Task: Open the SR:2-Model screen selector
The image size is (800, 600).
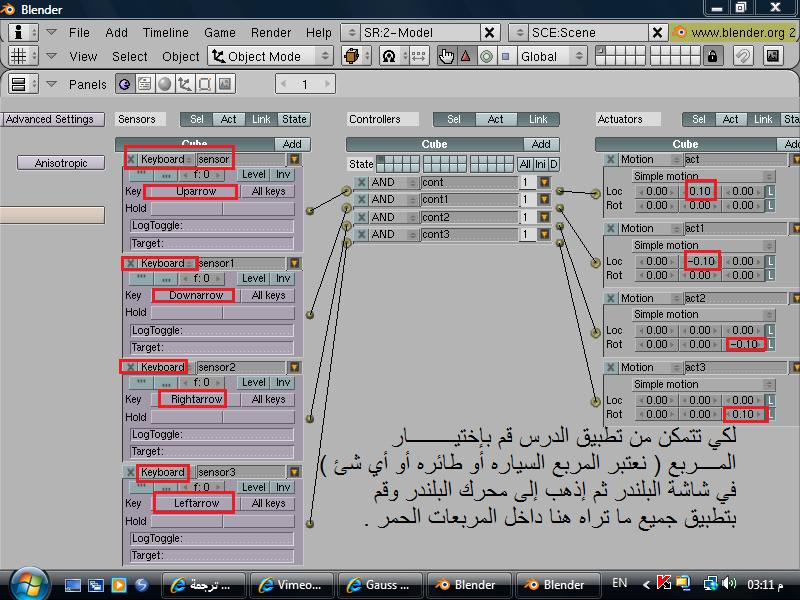Action: [x=351, y=33]
